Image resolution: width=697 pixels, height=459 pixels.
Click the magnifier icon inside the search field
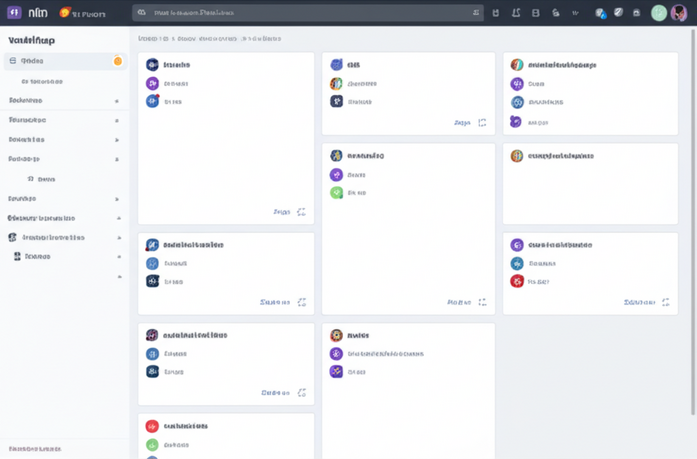pos(142,12)
